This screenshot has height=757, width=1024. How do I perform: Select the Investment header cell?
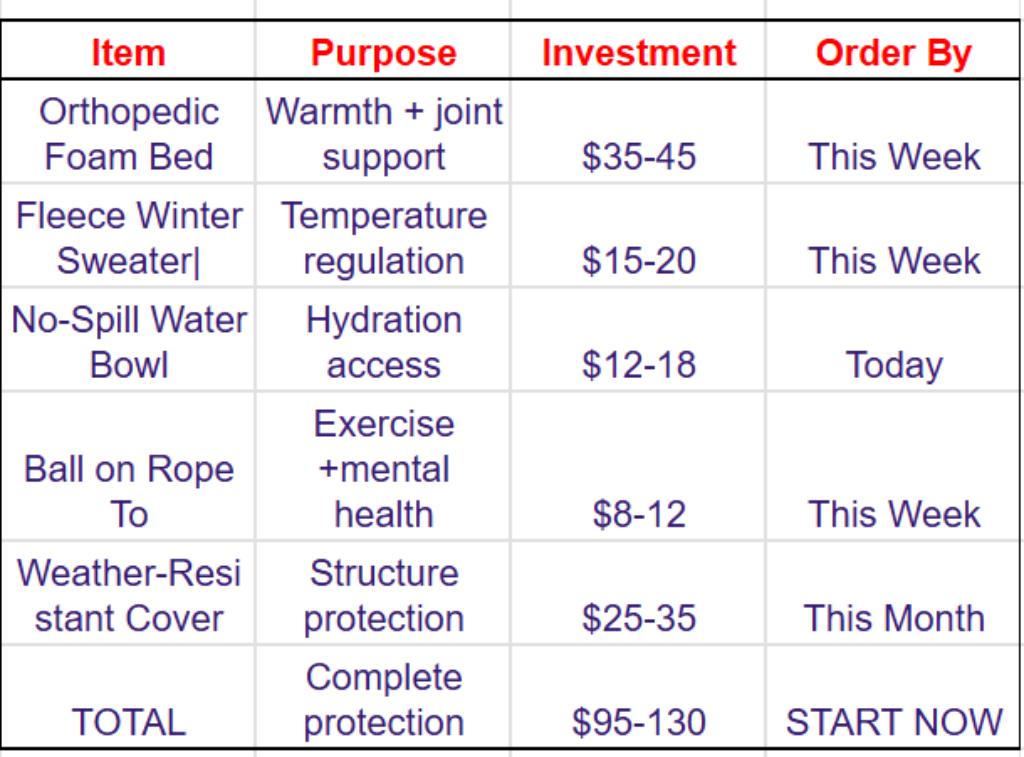coord(638,51)
